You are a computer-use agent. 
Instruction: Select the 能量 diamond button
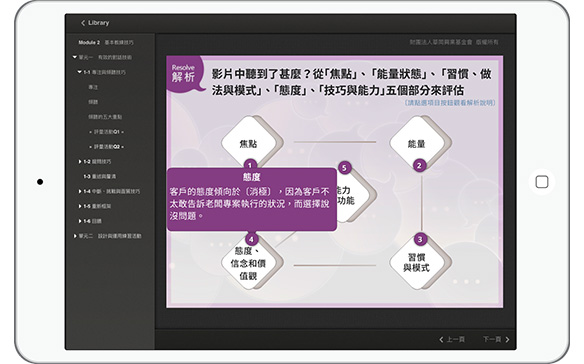tap(417, 143)
